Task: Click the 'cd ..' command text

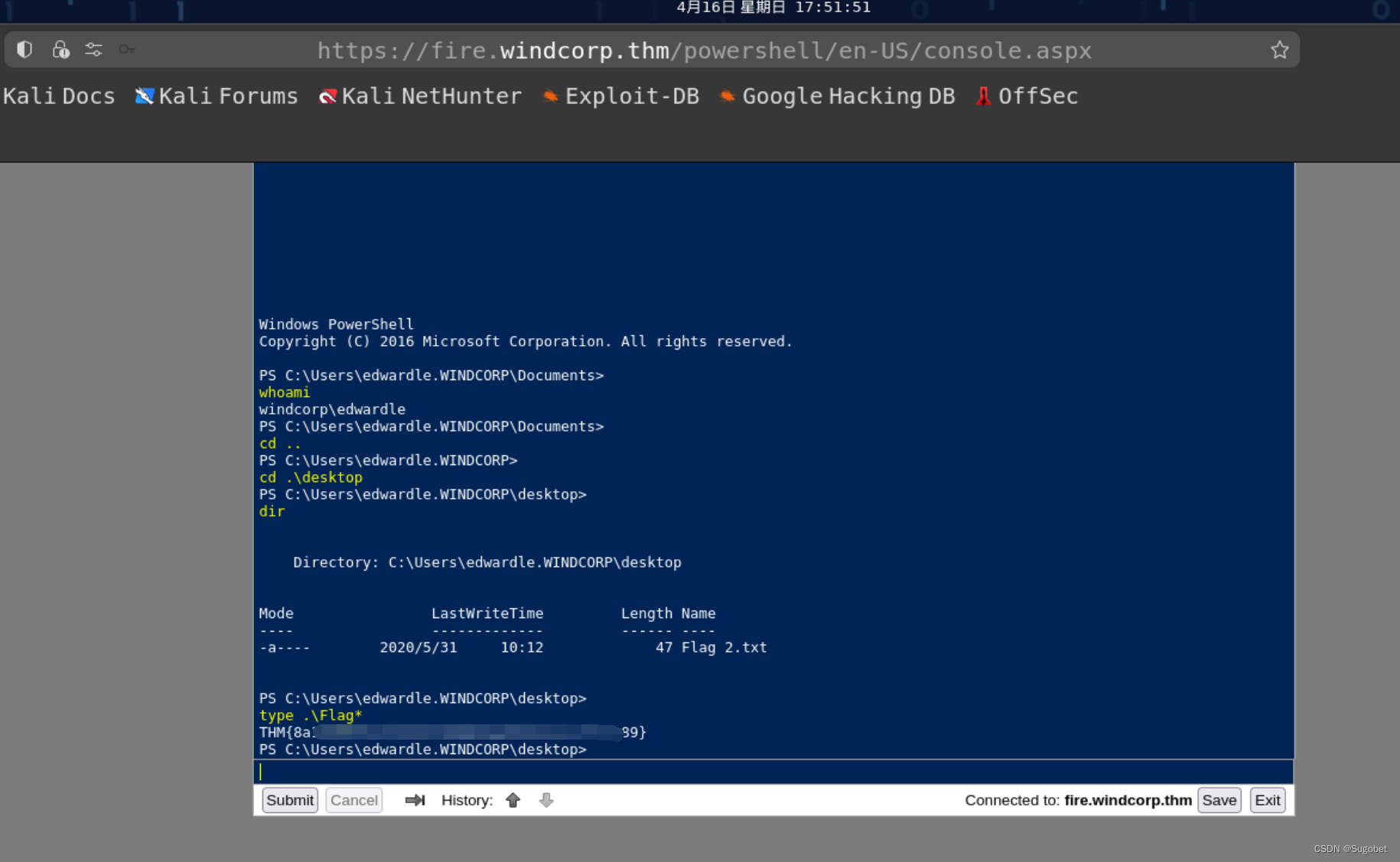Action: tap(280, 444)
